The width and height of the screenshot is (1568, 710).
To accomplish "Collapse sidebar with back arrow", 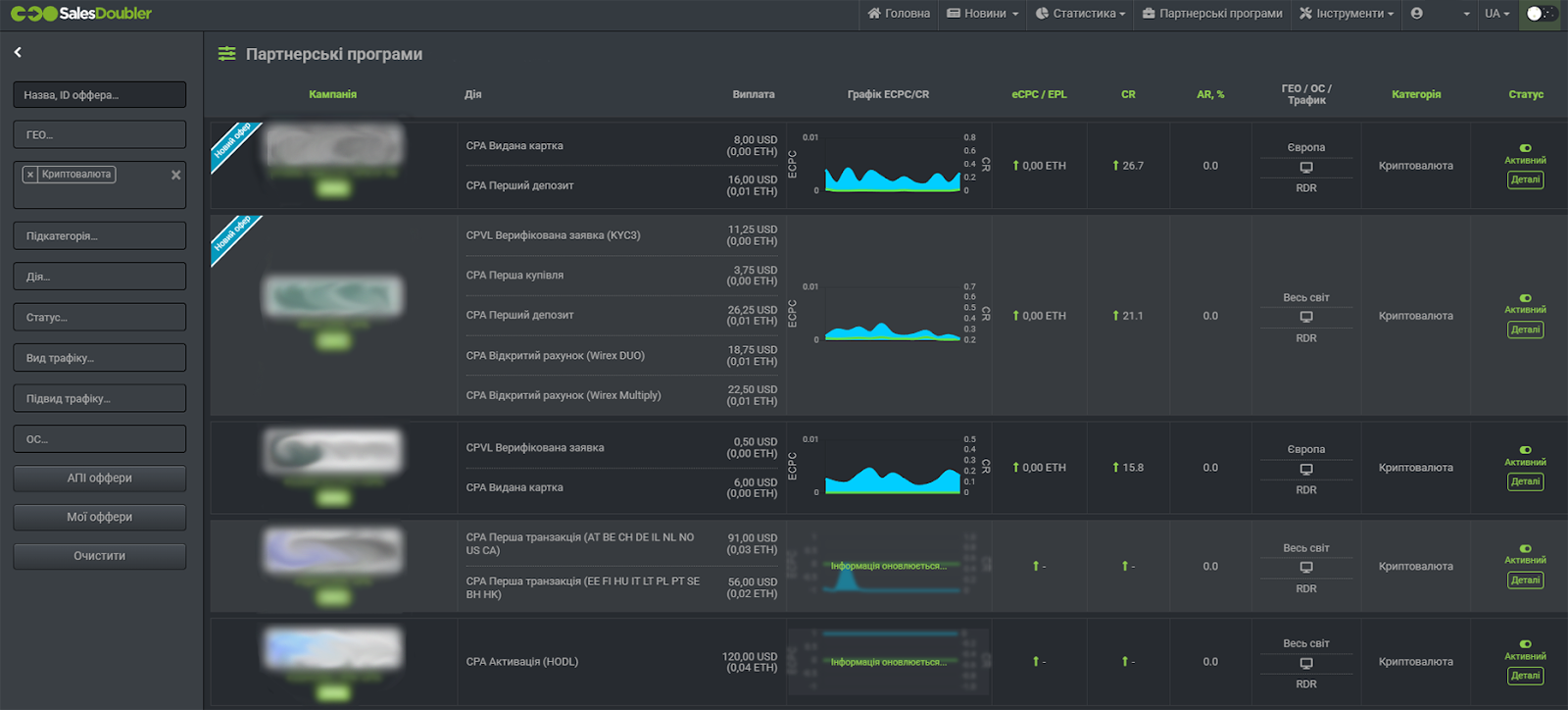I will pos(18,52).
